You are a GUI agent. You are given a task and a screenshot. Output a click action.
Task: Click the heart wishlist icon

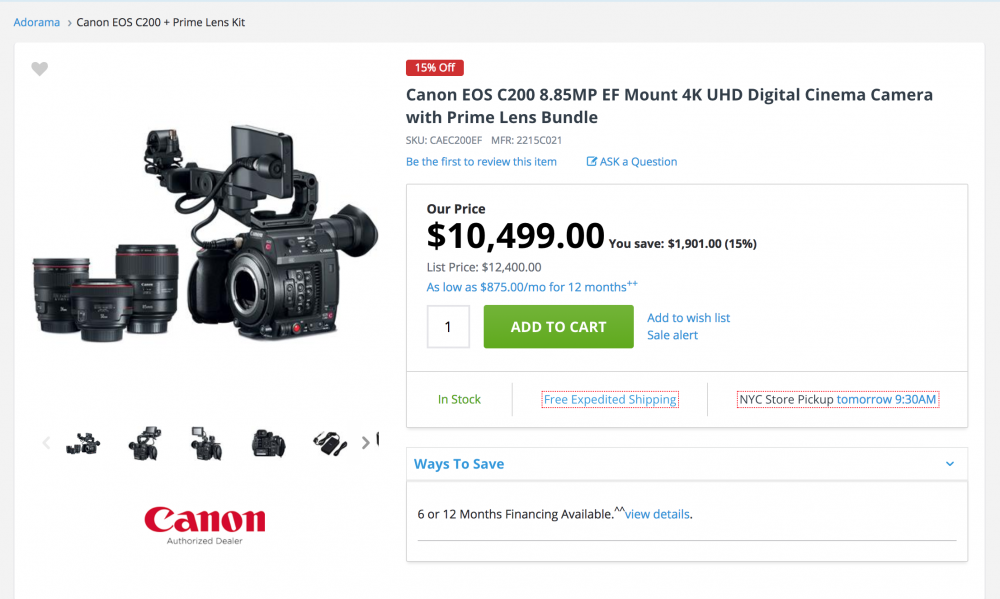tap(39, 69)
